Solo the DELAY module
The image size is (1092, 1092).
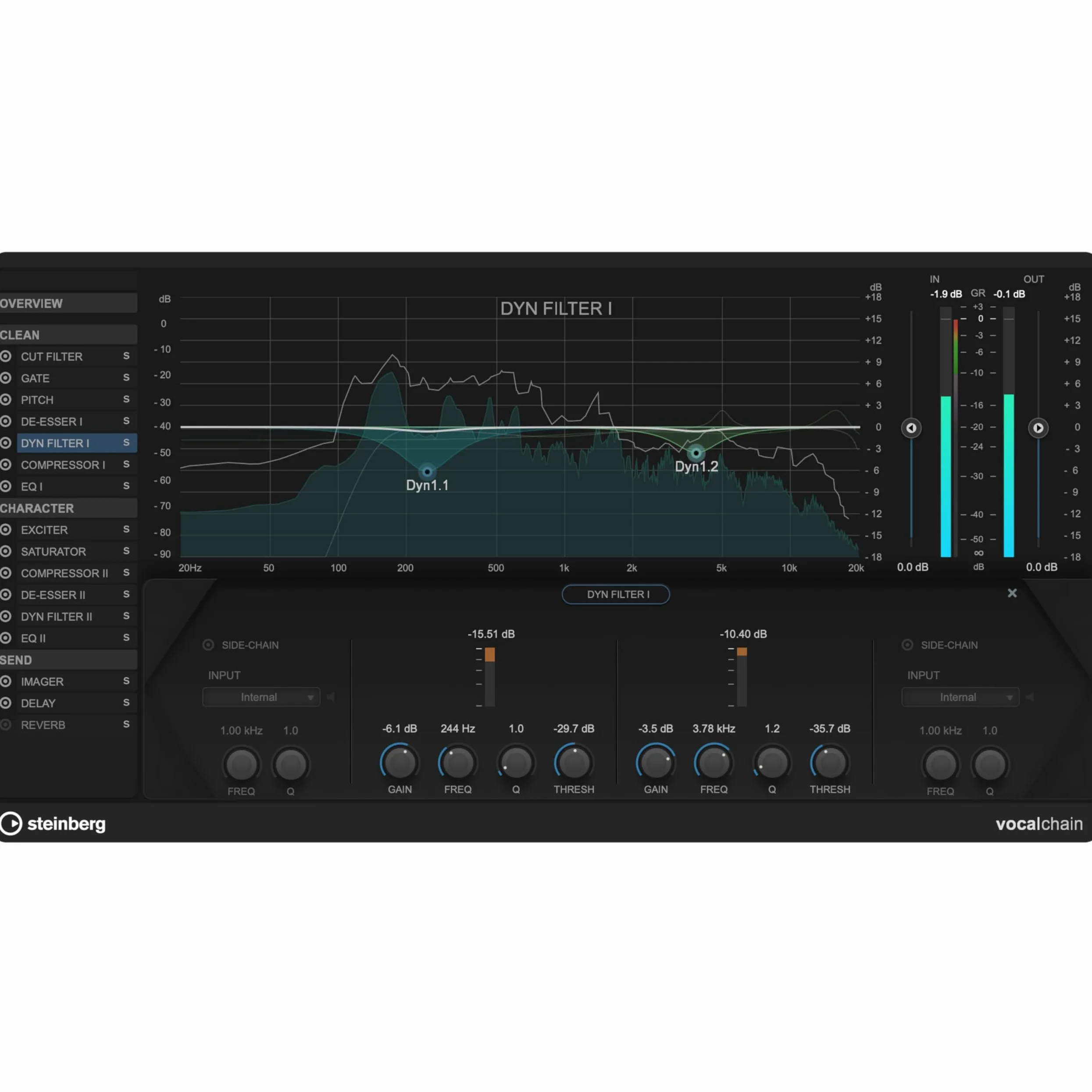click(x=126, y=703)
